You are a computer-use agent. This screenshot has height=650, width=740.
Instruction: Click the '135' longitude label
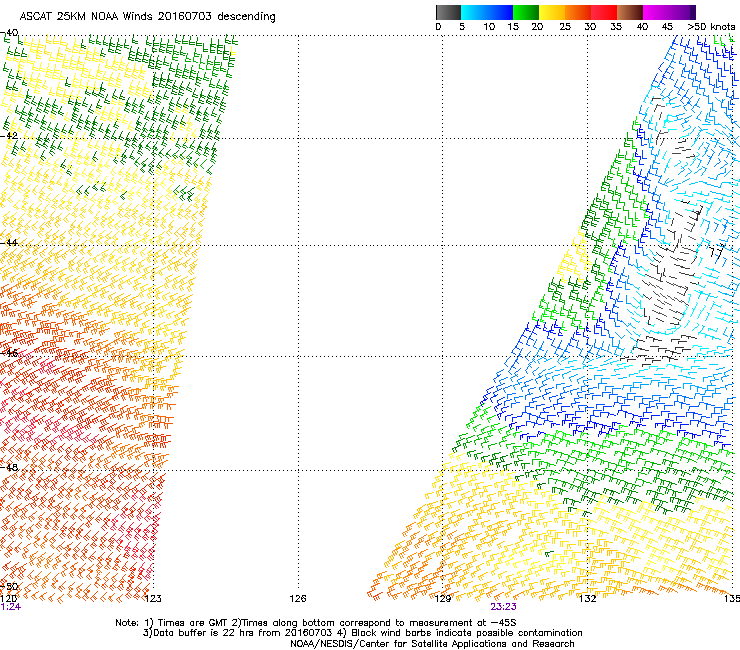pos(732,599)
